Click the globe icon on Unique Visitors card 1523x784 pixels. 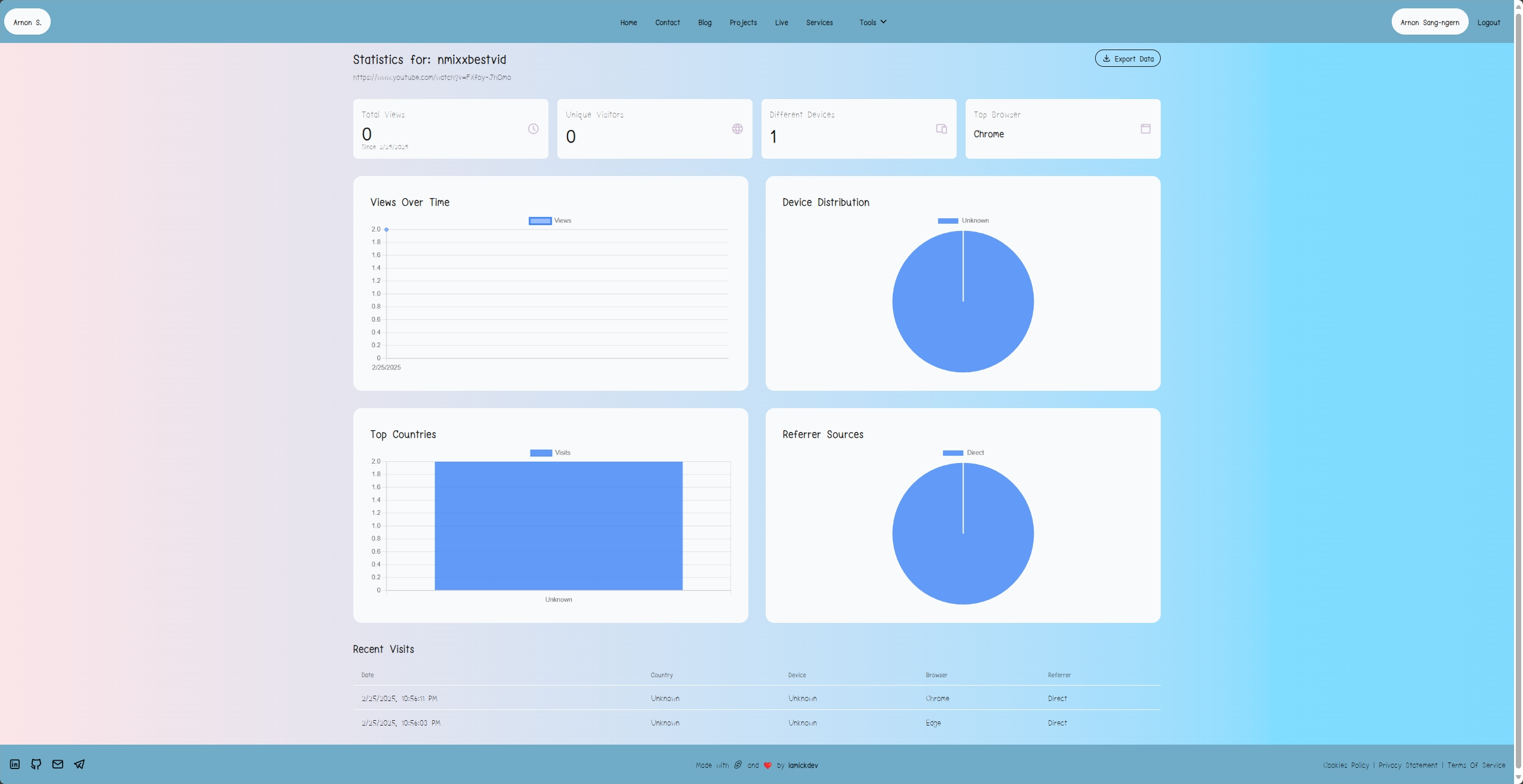coord(738,129)
